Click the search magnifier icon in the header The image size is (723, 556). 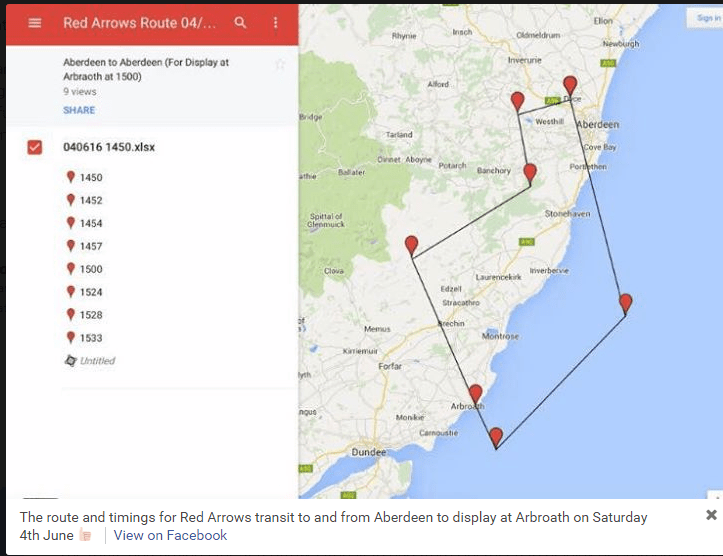click(240, 23)
